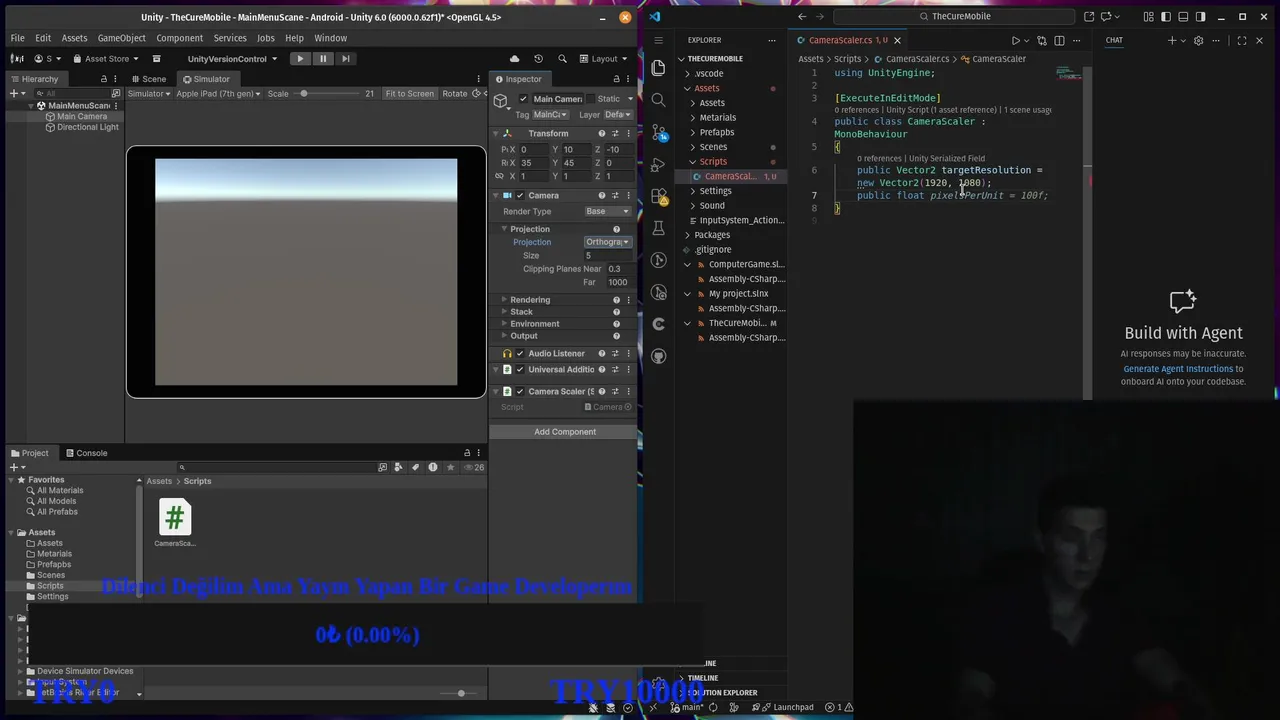Step one frame forward in Unity
The height and width of the screenshot is (720, 1280).
[346, 58]
